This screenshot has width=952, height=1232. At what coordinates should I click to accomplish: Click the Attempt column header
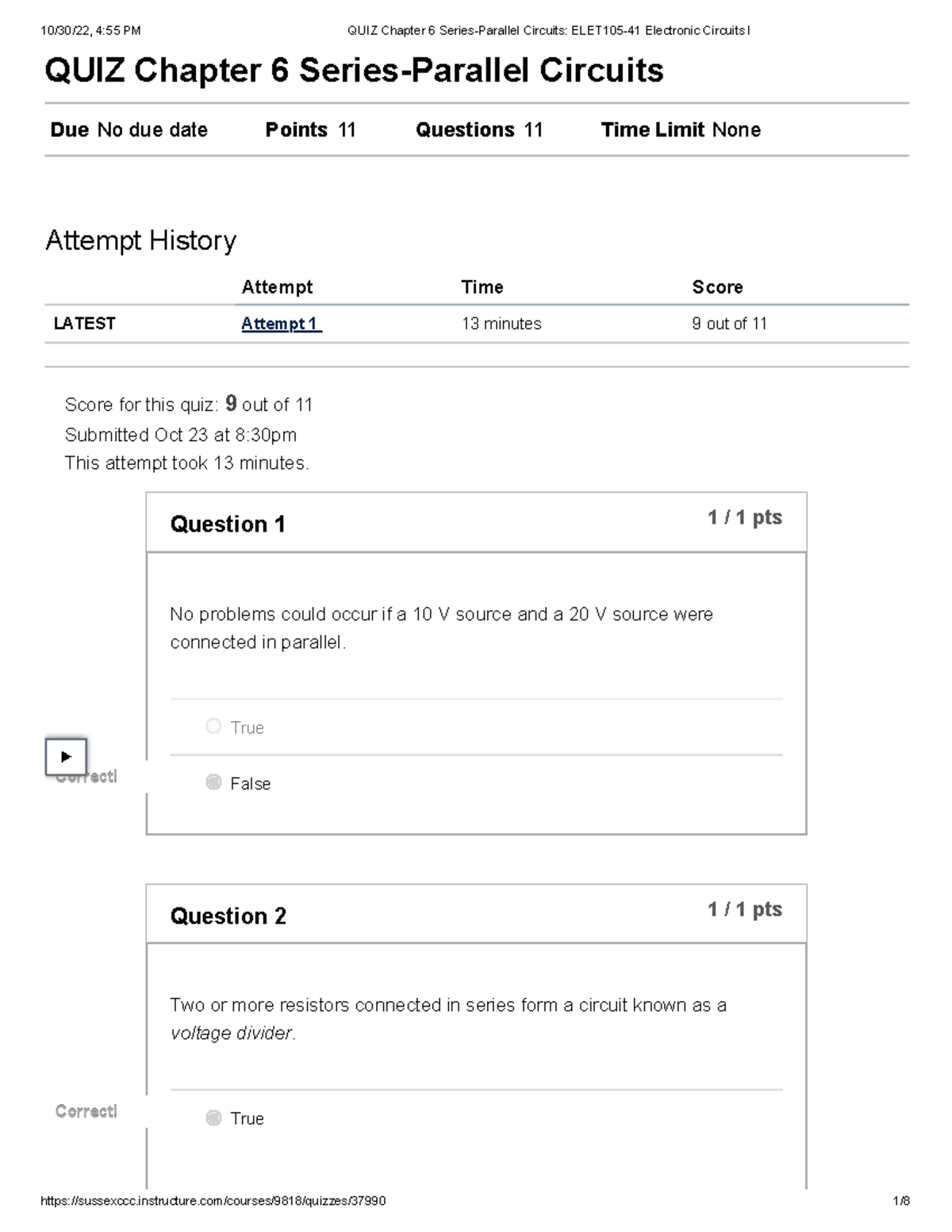click(x=277, y=287)
